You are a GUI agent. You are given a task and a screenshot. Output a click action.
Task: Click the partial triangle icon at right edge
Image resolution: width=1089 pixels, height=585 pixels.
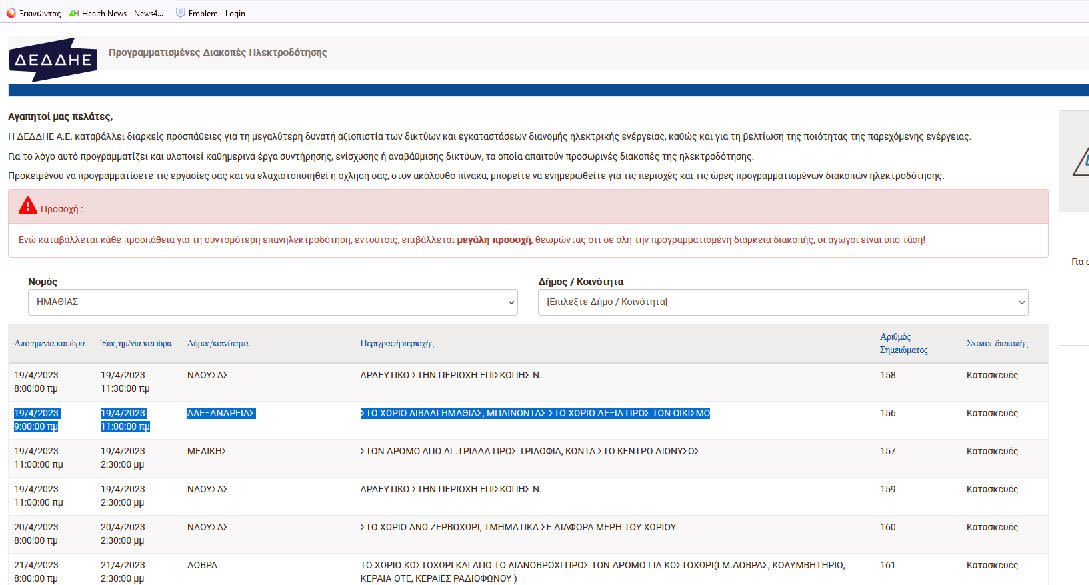tap(1080, 160)
